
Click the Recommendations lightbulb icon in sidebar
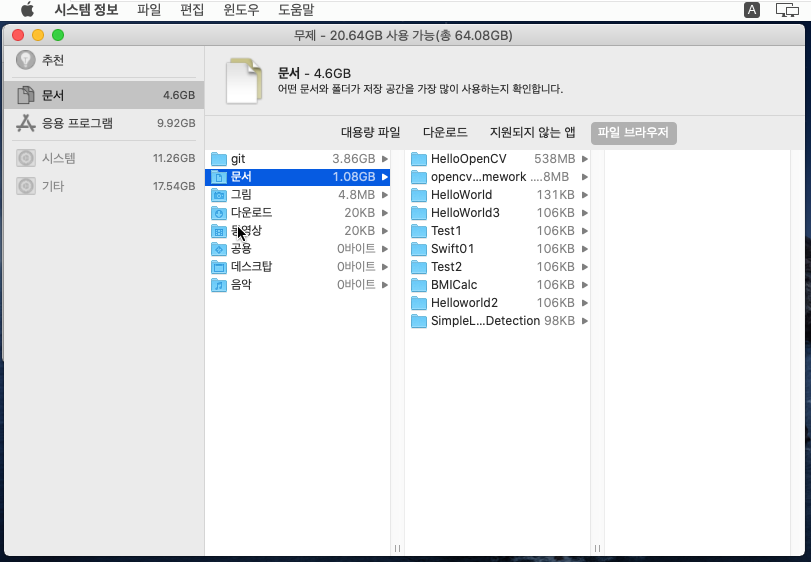[x=26, y=60]
